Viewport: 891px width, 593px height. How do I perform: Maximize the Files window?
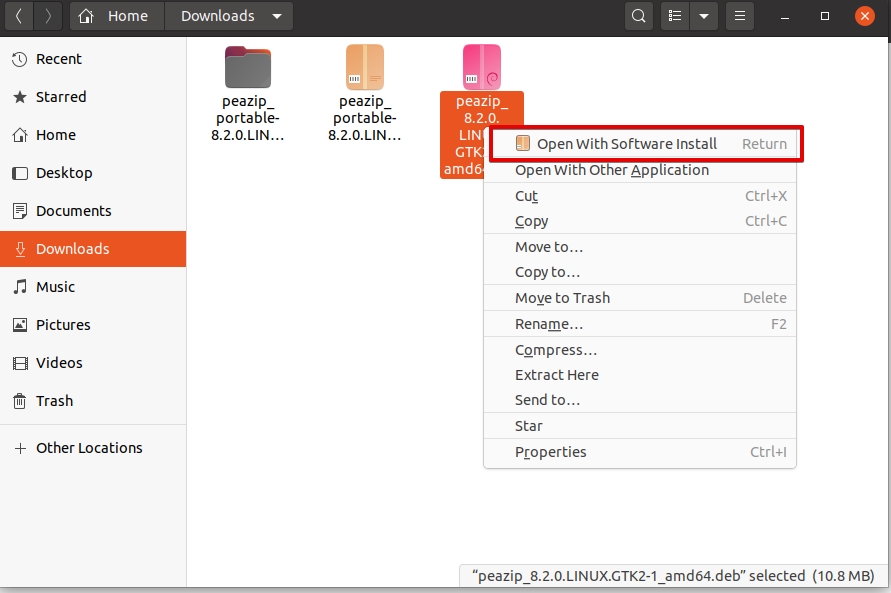click(825, 16)
